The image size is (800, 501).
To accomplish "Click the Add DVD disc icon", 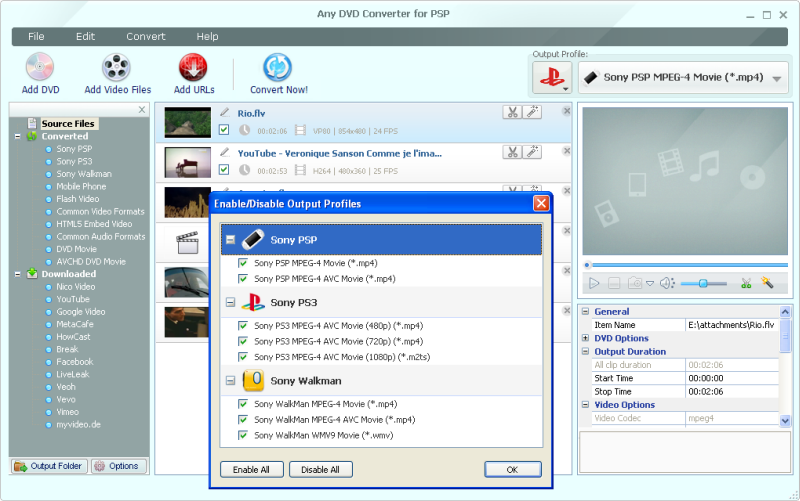I will 40,67.
